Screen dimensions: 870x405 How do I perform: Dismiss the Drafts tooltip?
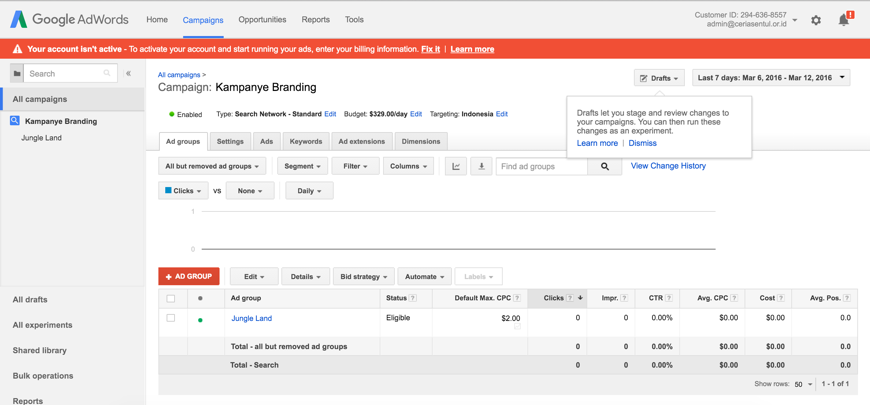(643, 143)
